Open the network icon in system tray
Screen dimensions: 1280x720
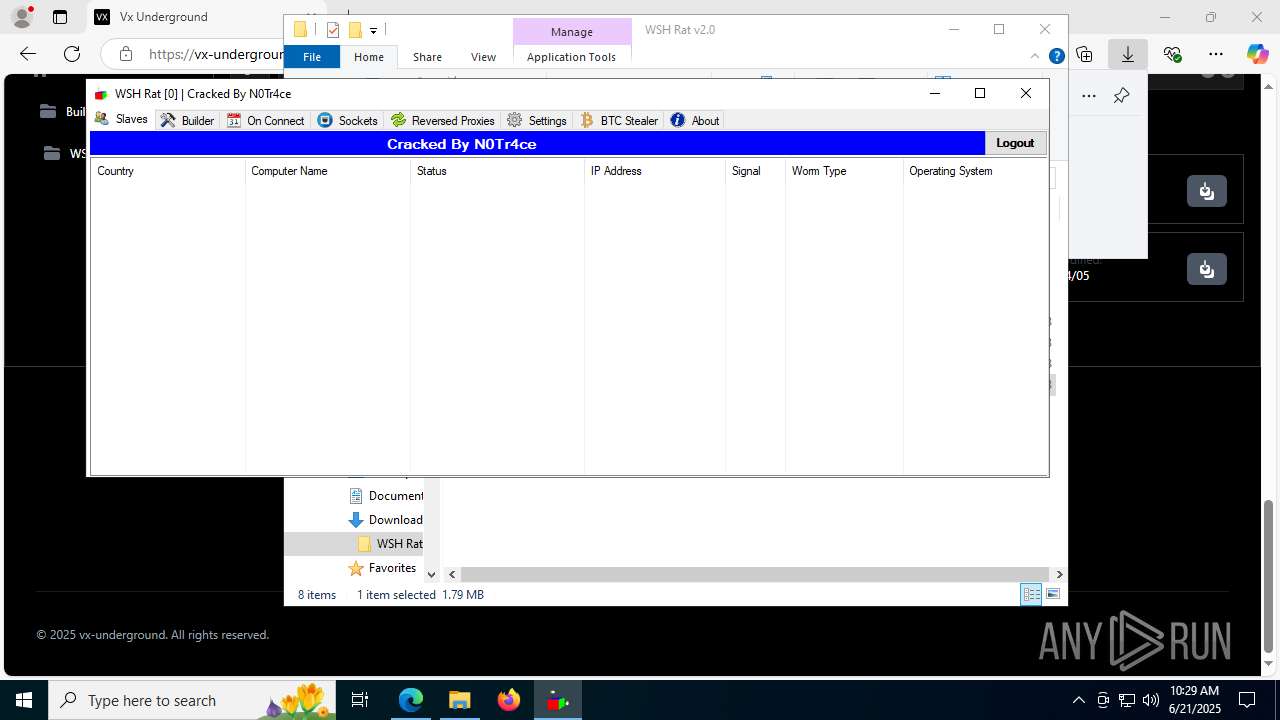point(1126,700)
